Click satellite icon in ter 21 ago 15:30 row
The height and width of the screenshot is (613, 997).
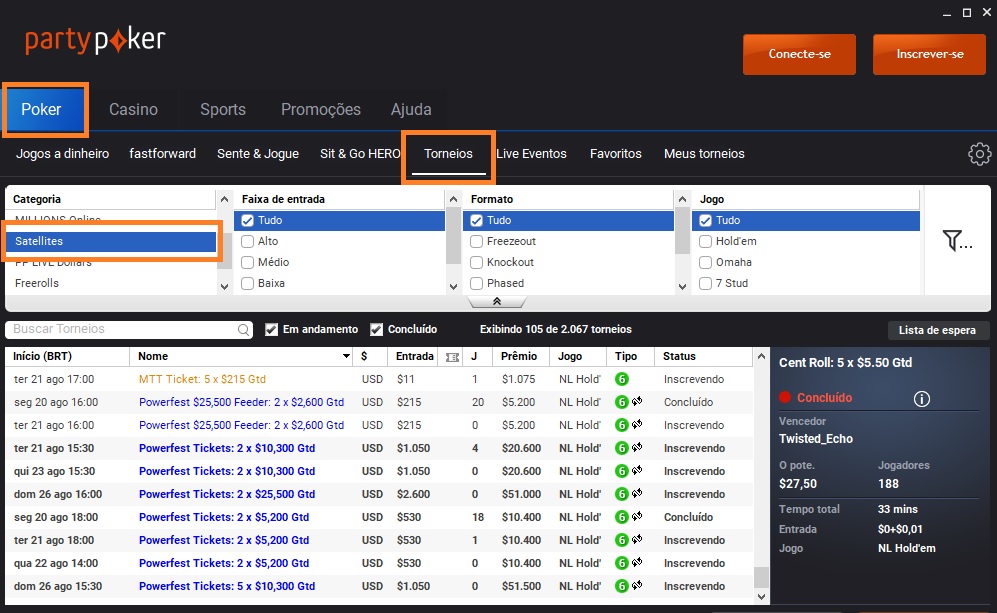click(x=636, y=447)
